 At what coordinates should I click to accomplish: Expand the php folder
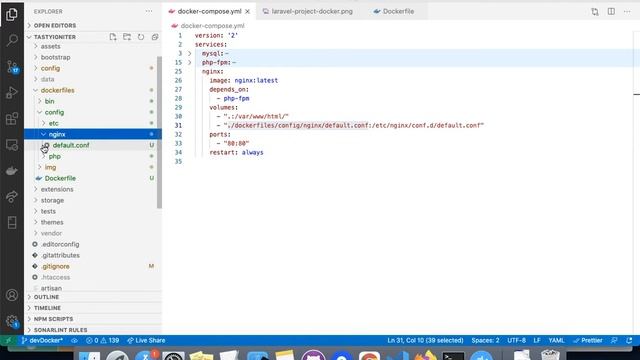click(93, 156)
